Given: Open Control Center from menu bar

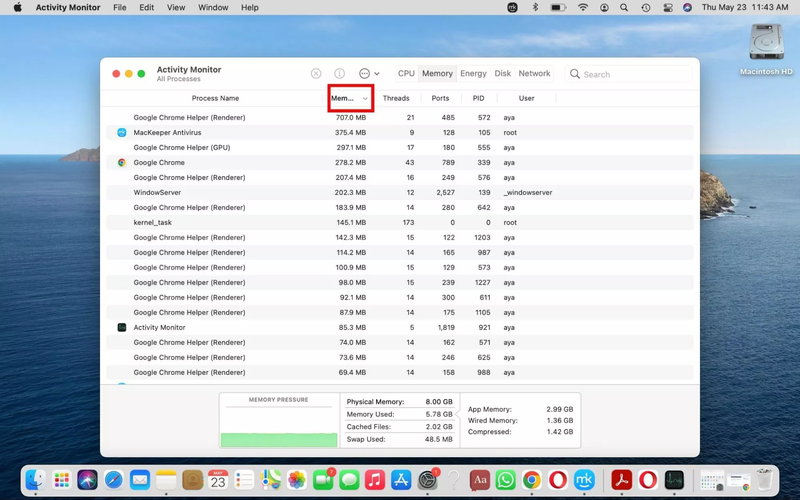Looking at the screenshot, I should pyautogui.click(x=667, y=7).
